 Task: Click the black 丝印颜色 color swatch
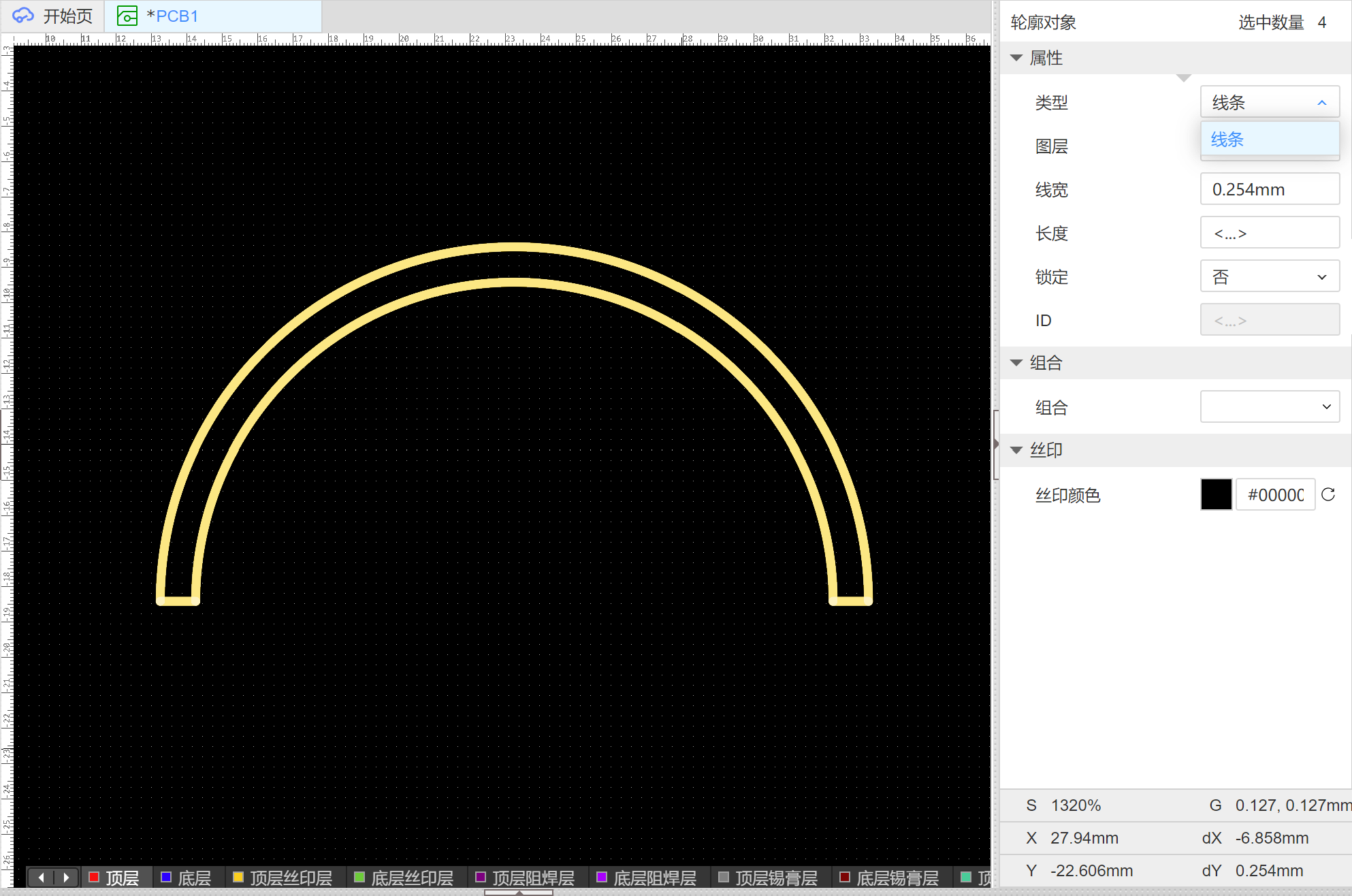pyautogui.click(x=1216, y=494)
